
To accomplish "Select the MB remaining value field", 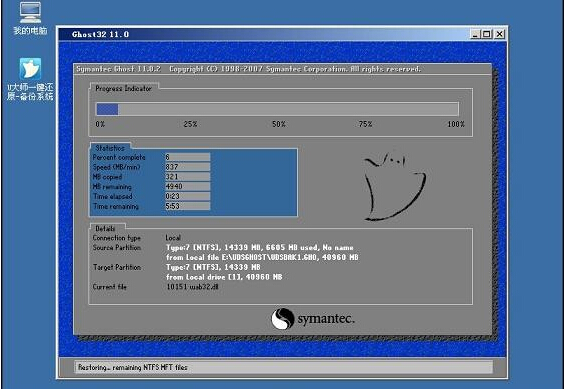I will pyautogui.click(x=187, y=186).
